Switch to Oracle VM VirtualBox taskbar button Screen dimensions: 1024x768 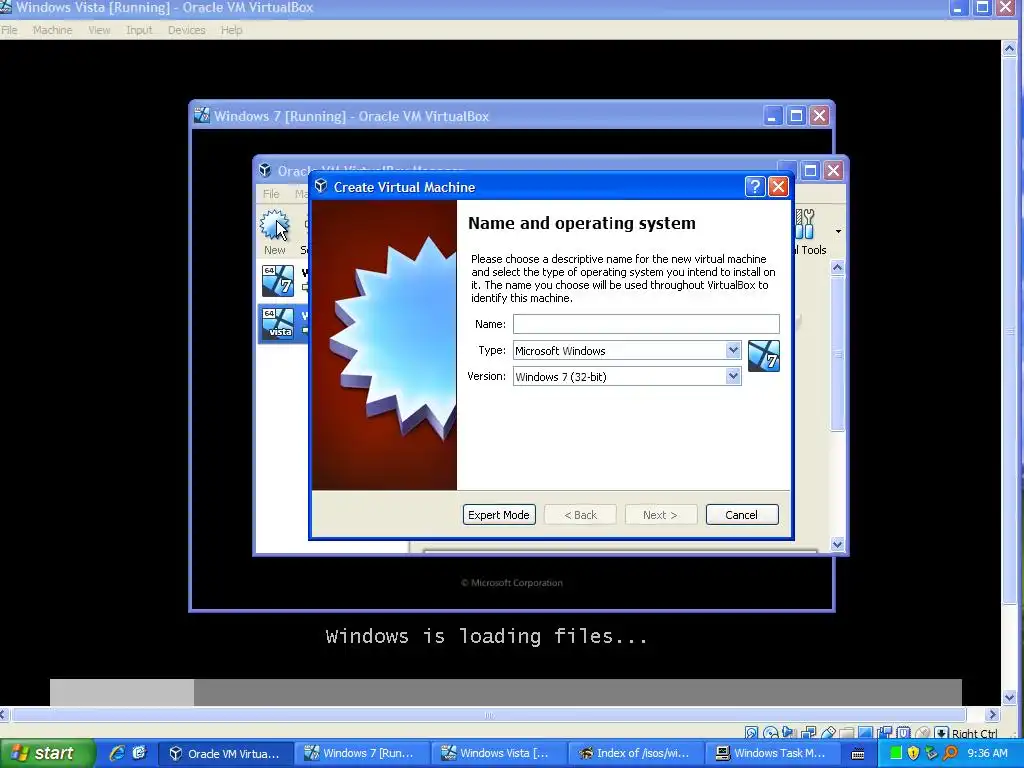224,753
